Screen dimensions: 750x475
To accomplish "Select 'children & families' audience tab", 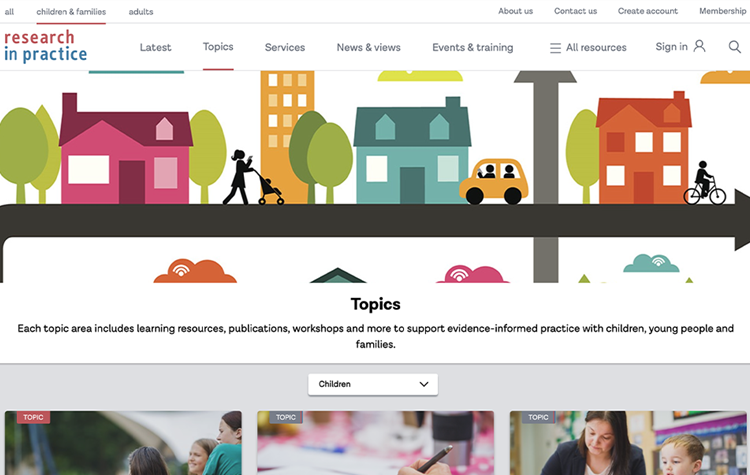I will 71,11.
